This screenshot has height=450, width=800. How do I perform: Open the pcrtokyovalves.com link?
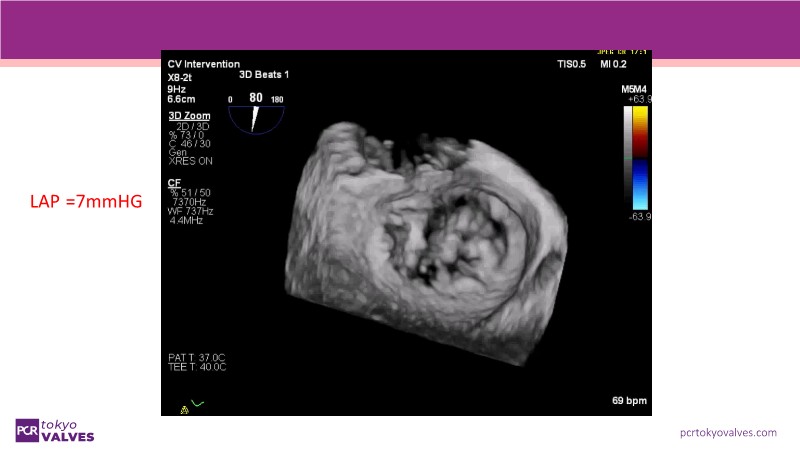(x=727, y=432)
